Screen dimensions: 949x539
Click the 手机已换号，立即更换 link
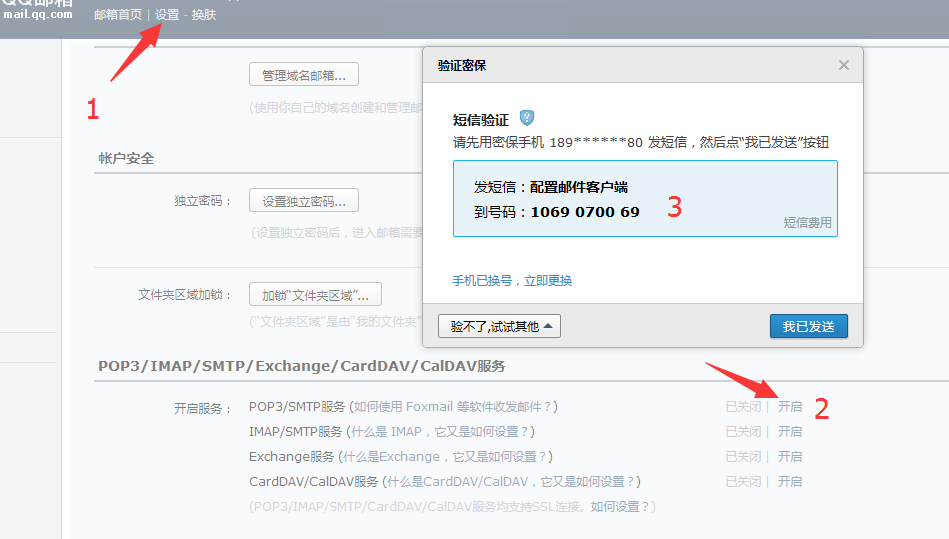[512, 280]
